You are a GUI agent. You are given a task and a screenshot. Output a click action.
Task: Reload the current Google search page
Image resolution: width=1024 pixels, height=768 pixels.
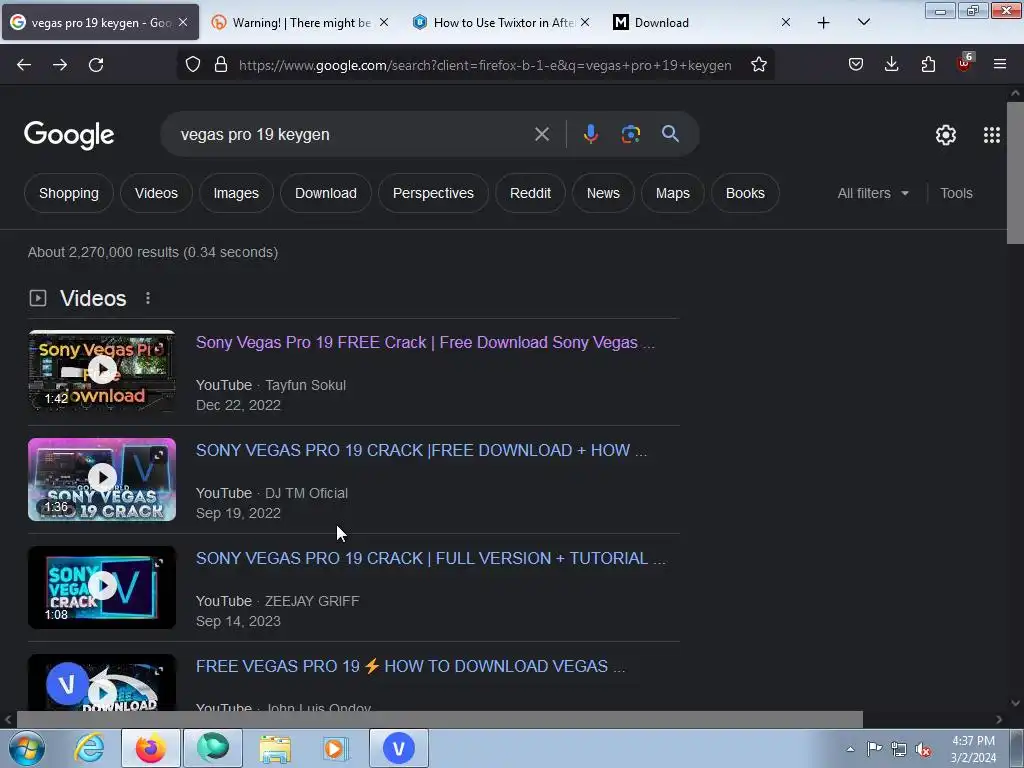[x=96, y=65]
